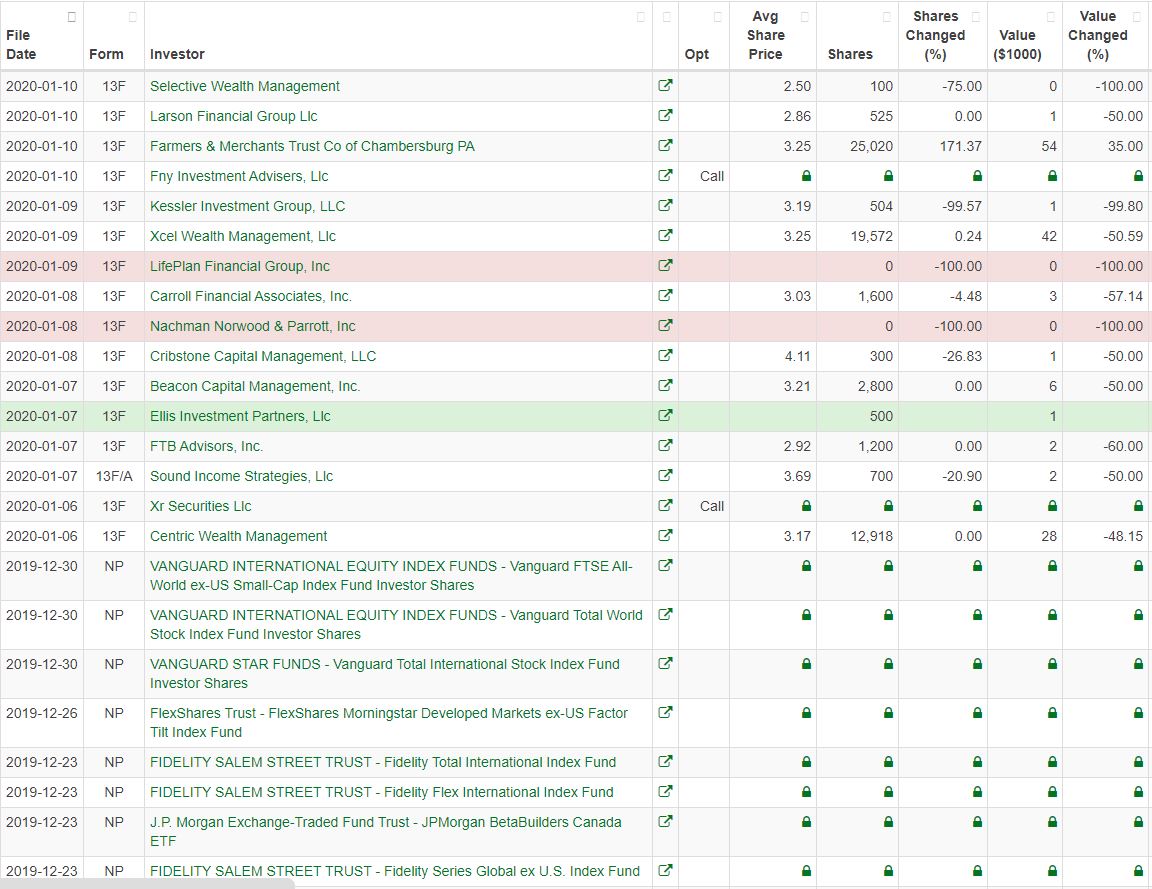Click lock icon in FlexShares Trust Value Changed column
This screenshot has height=889, width=1152.
pyautogui.click(x=1138, y=713)
